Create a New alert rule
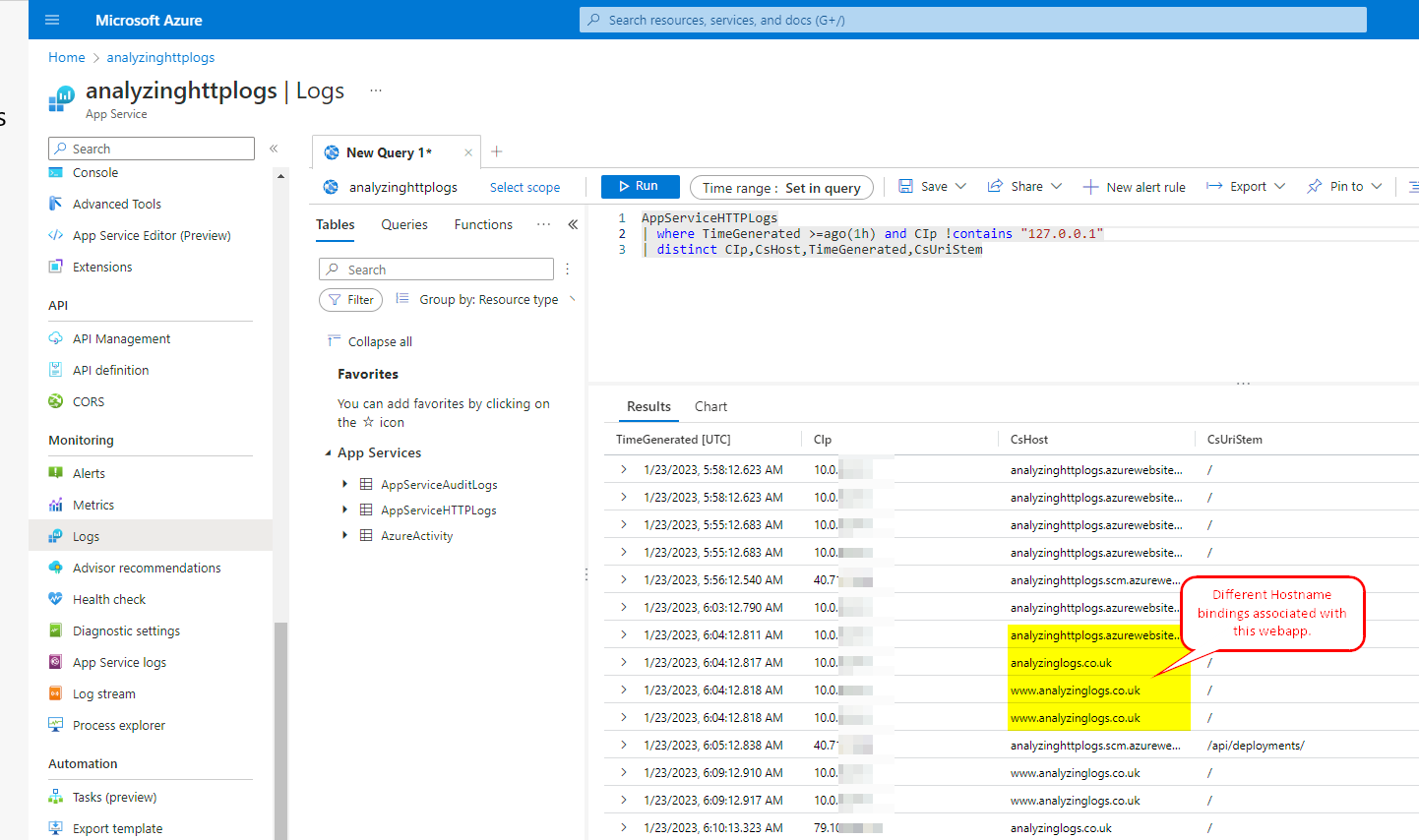1419x840 pixels. click(x=1134, y=187)
